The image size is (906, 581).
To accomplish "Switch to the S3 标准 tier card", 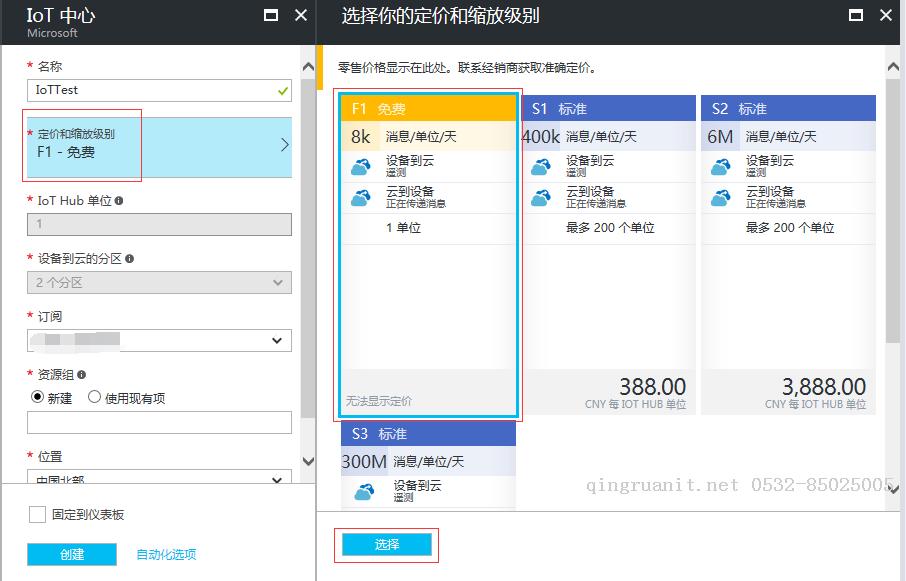I will (428, 433).
